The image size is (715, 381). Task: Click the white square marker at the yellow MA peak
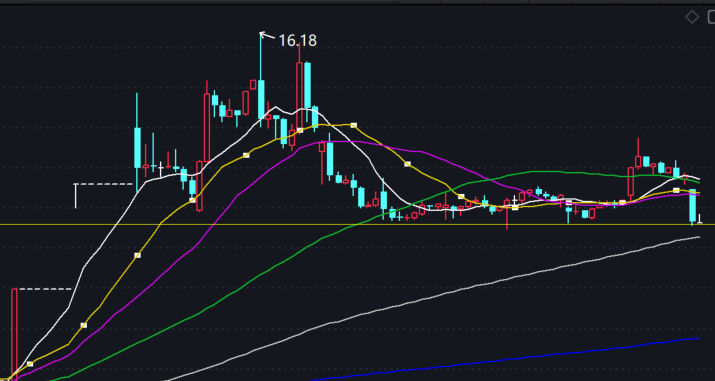point(353,125)
